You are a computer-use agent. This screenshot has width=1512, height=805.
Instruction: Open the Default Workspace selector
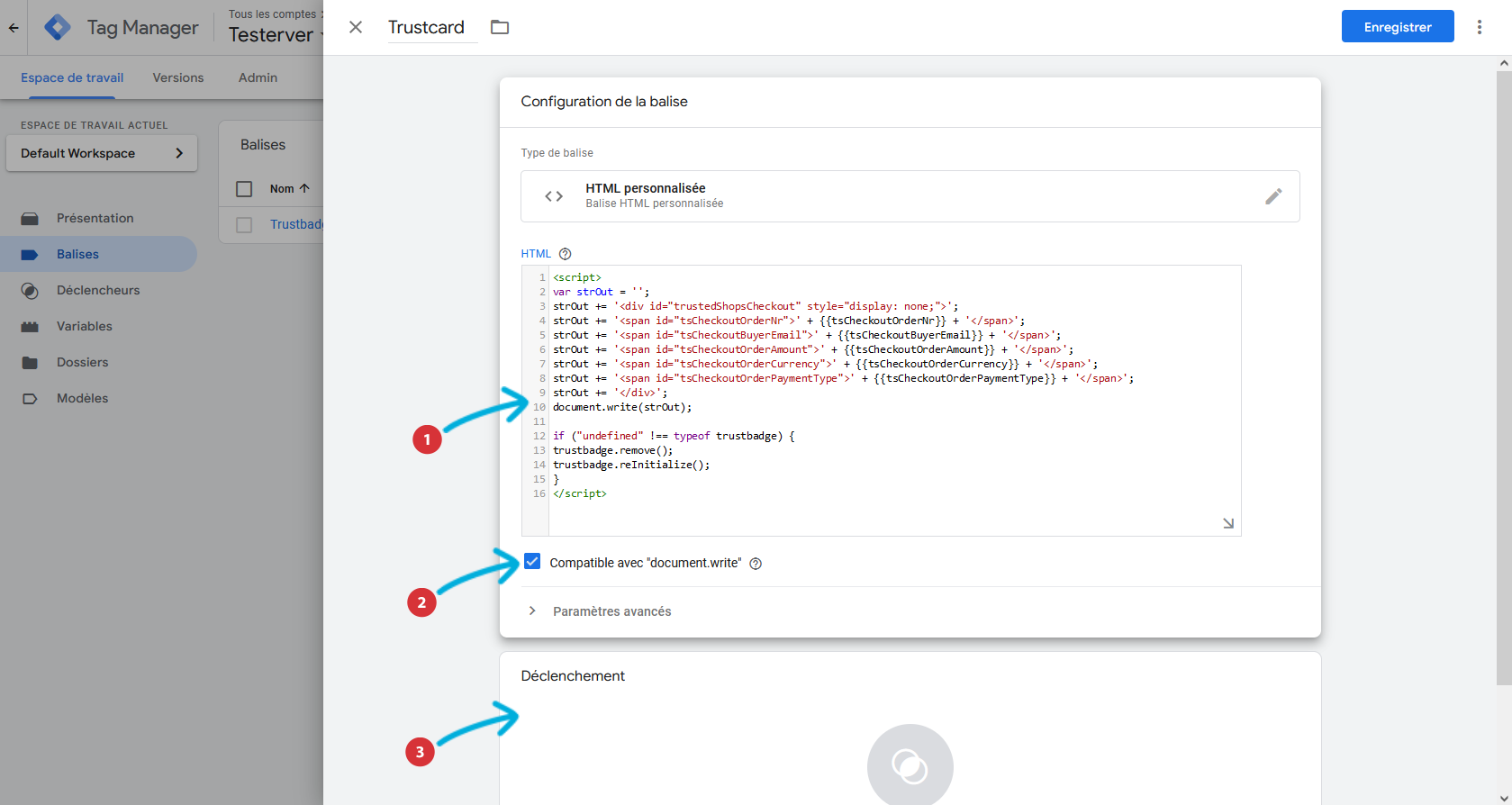102,153
